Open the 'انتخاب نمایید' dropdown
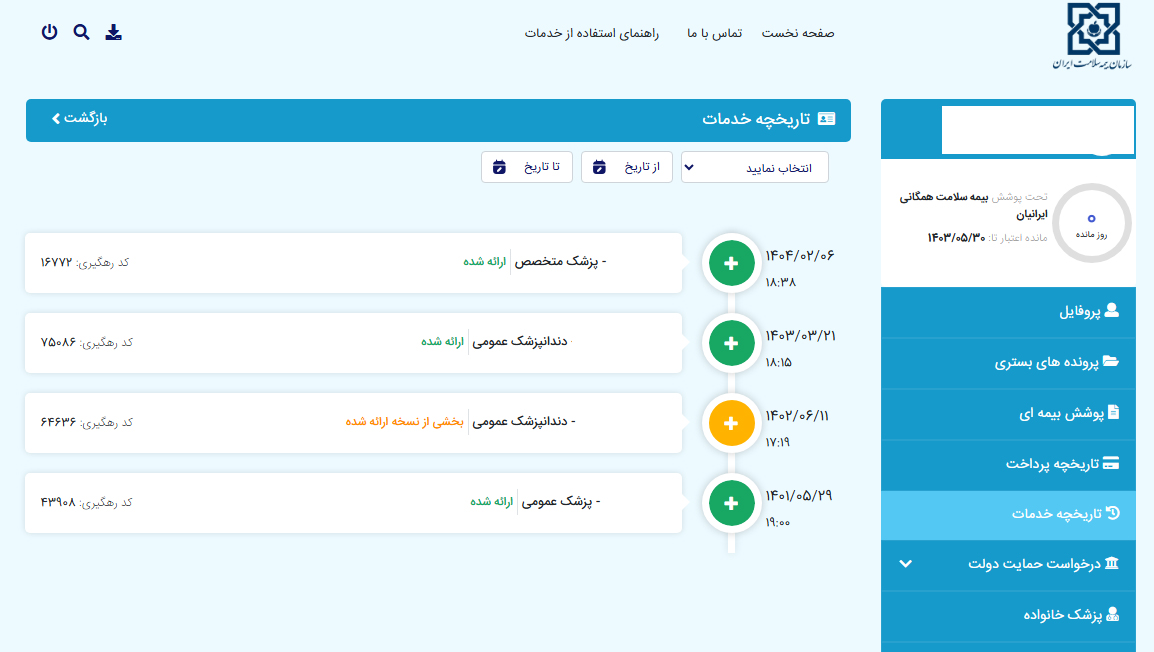Viewport: 1154px width, 652px height. pos(755,168)
